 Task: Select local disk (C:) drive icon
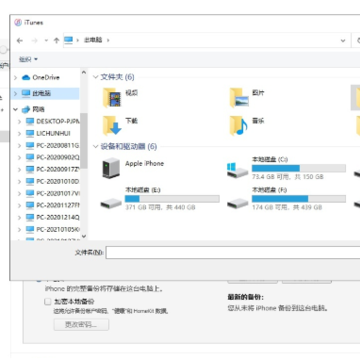coord(238,170)
